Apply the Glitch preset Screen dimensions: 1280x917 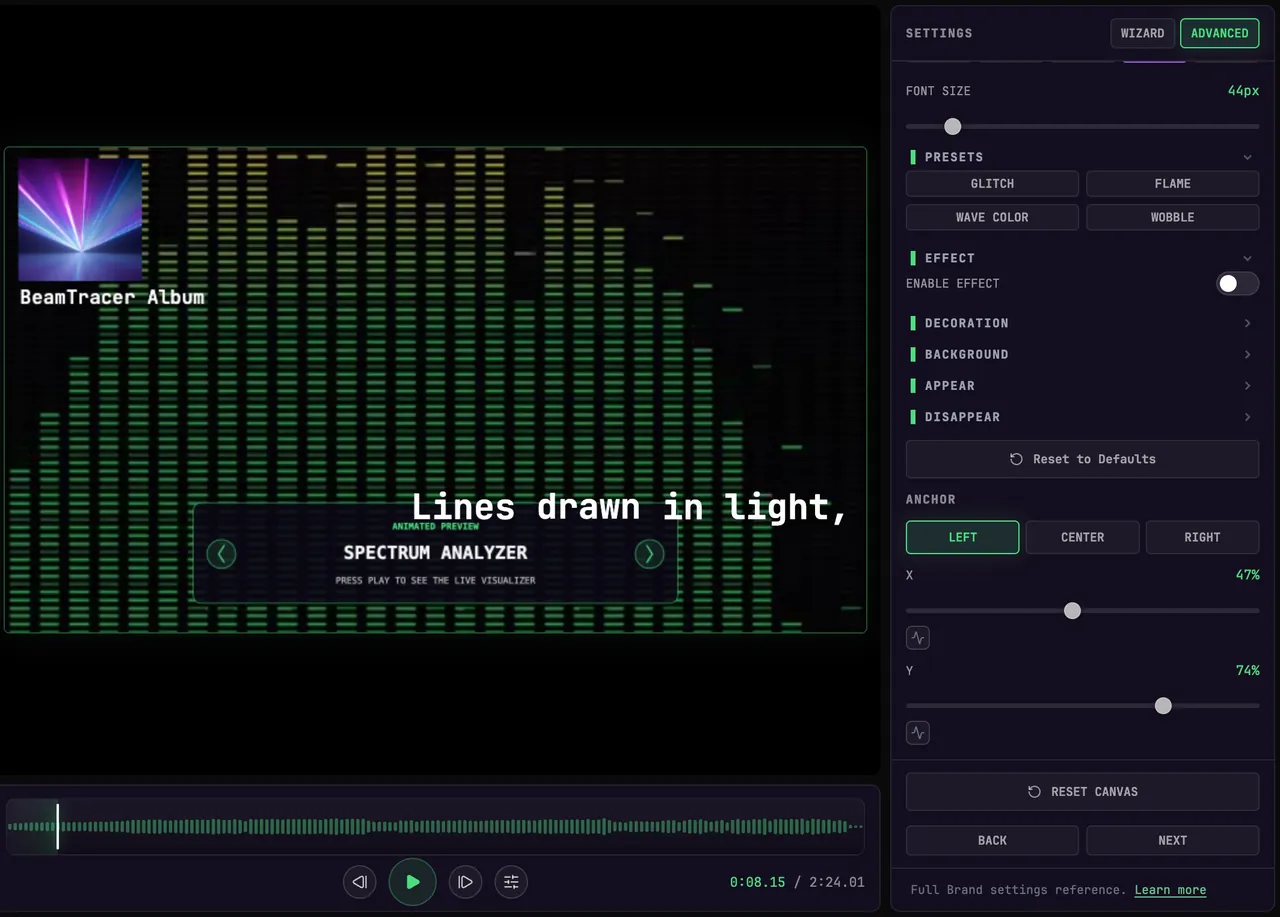pos(992,184)
